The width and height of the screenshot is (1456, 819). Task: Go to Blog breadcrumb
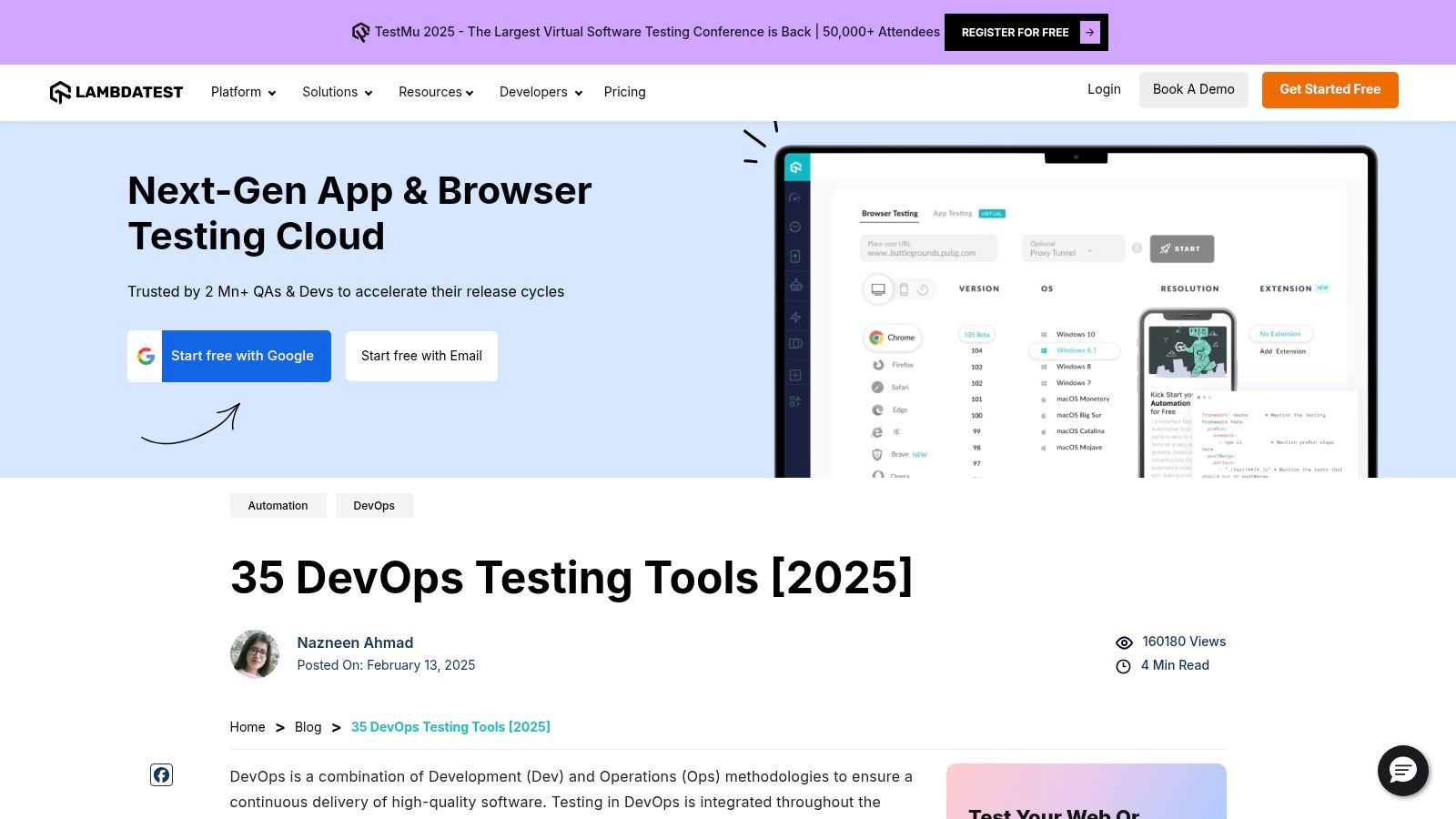click(308, 727)
